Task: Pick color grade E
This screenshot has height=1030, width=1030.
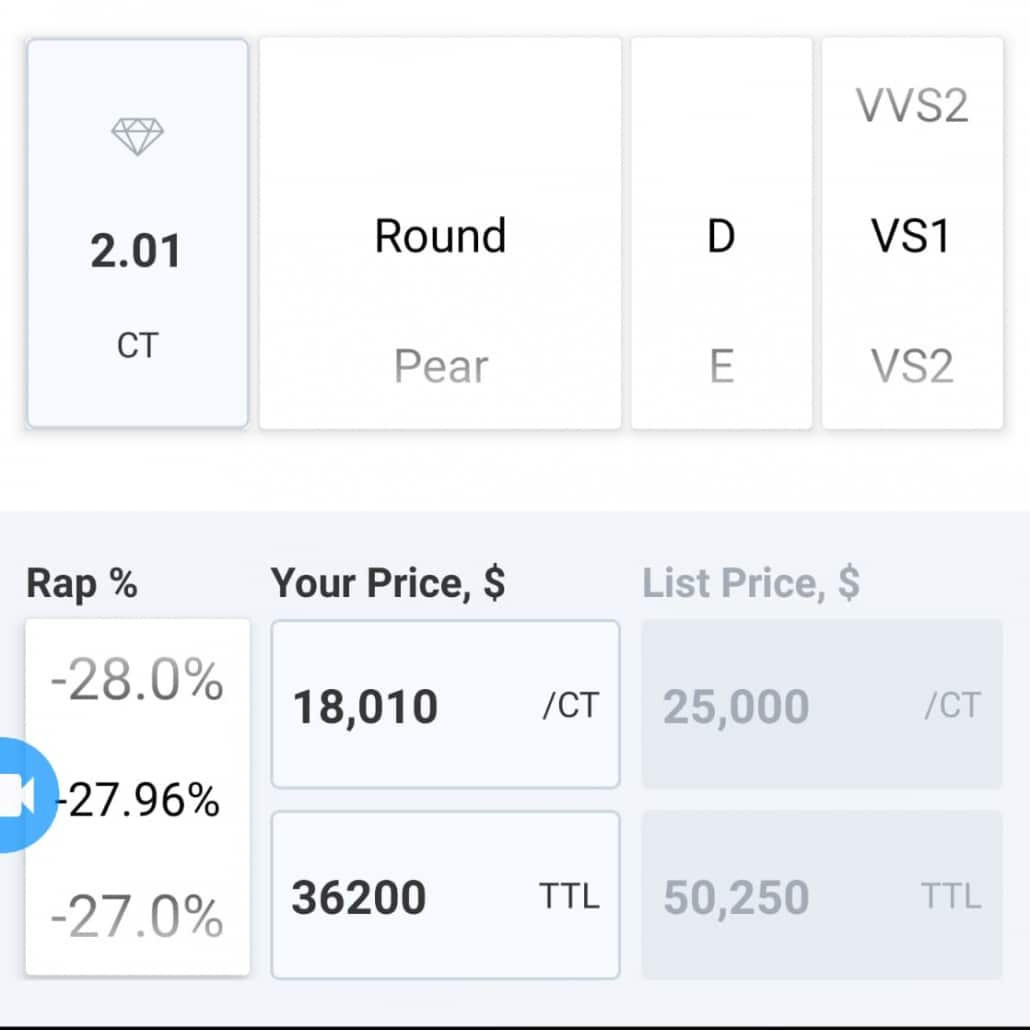Action: coord(722,366)
